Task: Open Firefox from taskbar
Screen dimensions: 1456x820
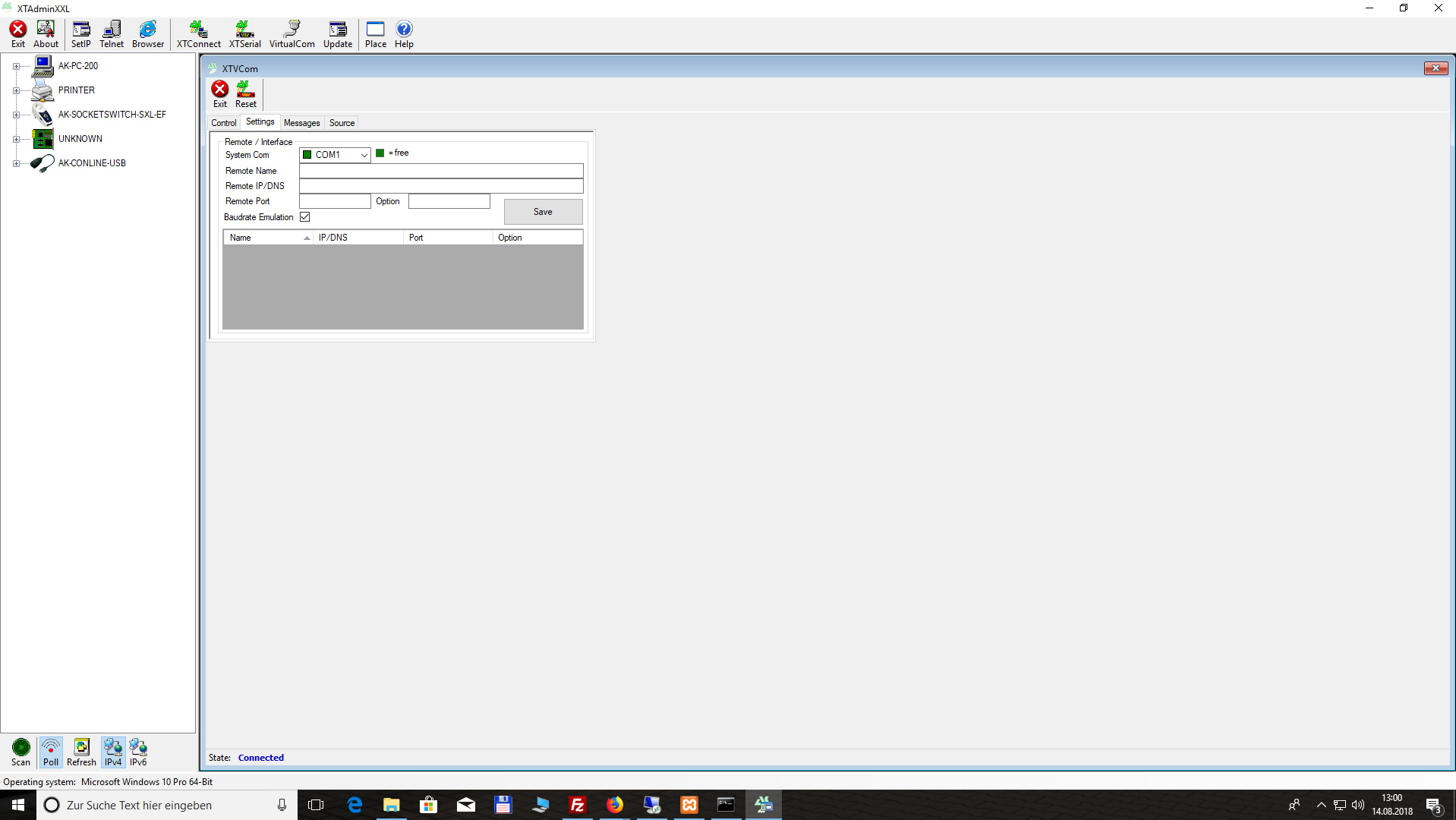Action: pyautogui.click(x=615, y=805)
